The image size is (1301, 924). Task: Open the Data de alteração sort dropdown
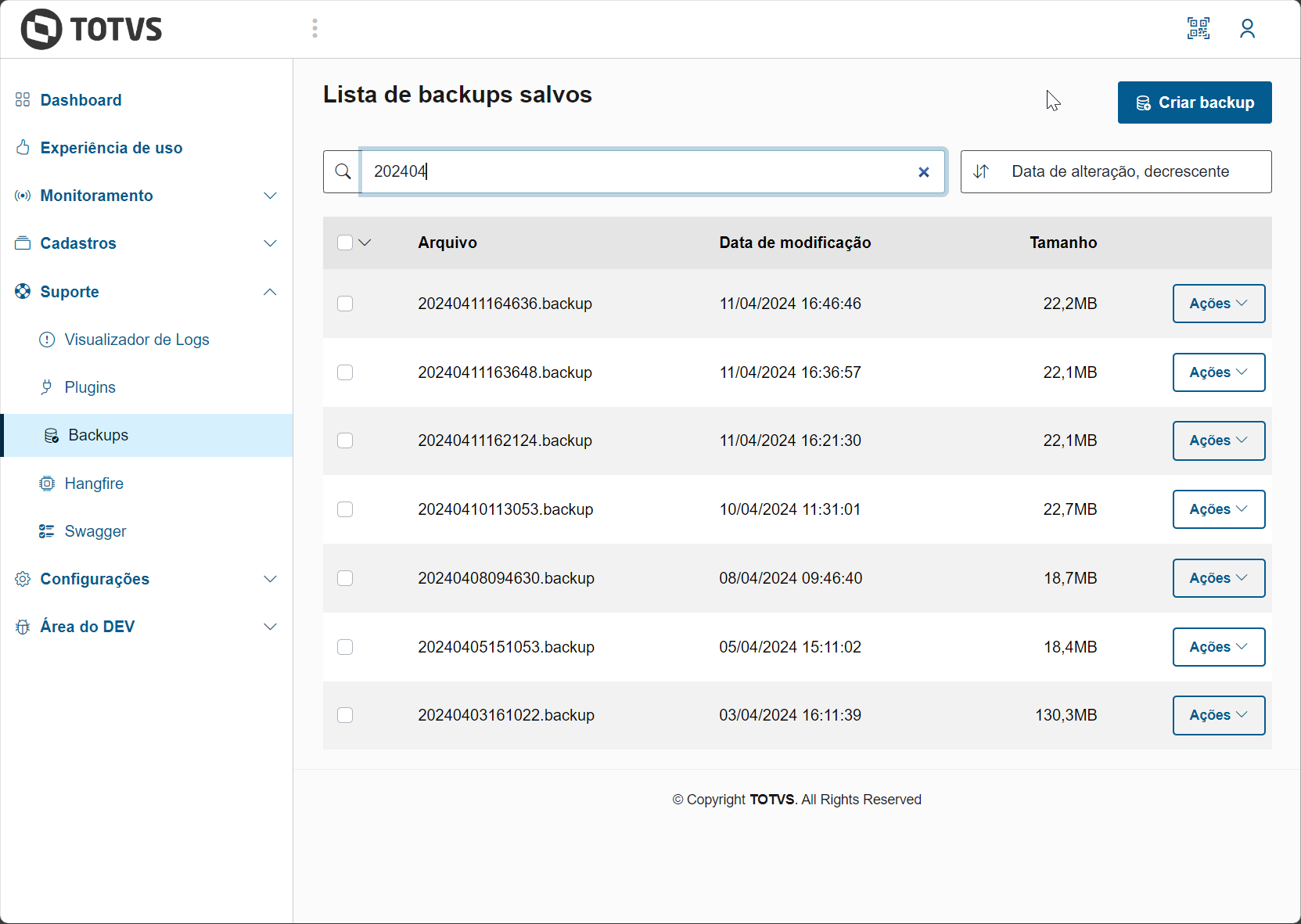(1116, 171)
